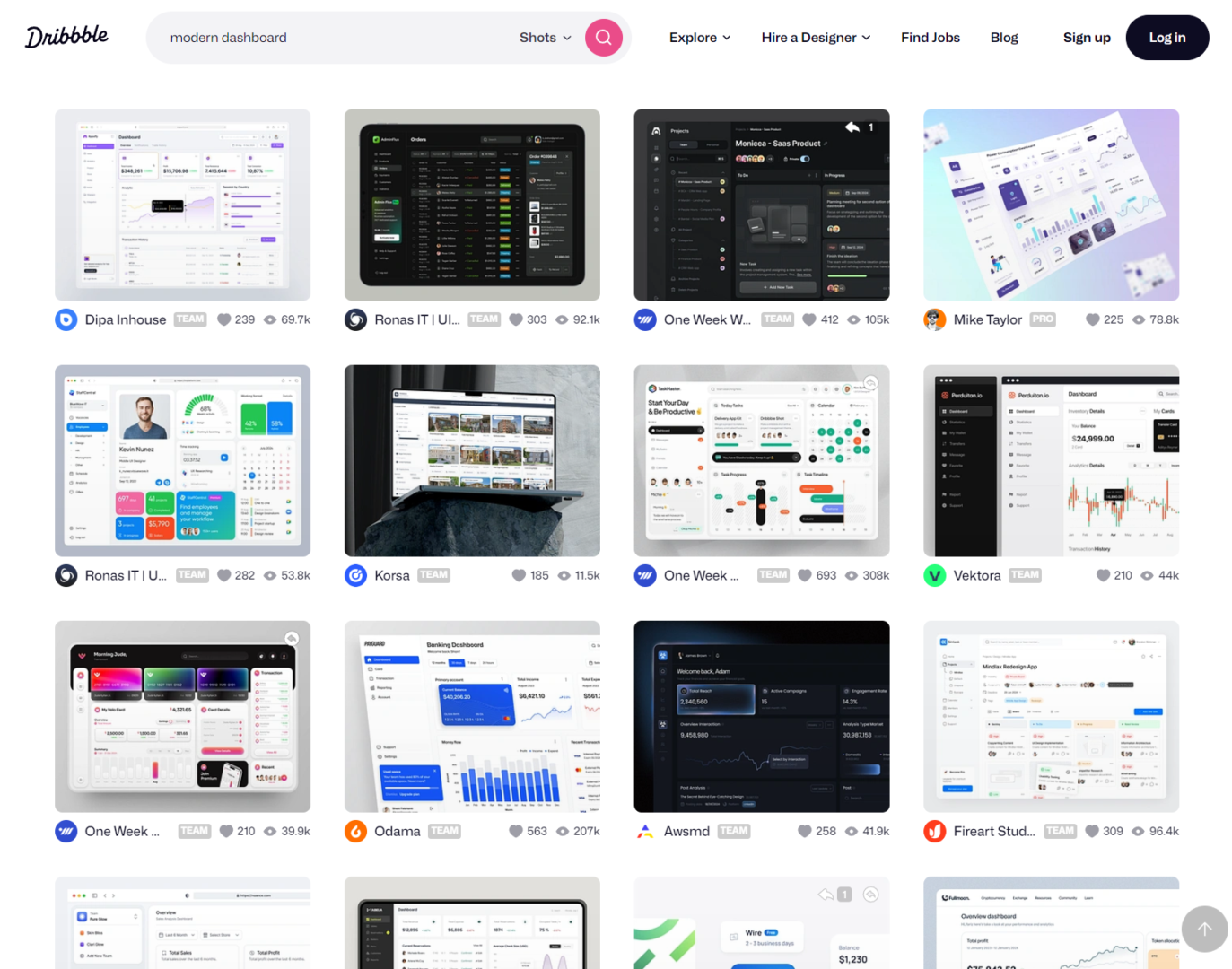Screen dimensions: 1232x969
Task: Open Awsmd profile name
Action: 686,831
